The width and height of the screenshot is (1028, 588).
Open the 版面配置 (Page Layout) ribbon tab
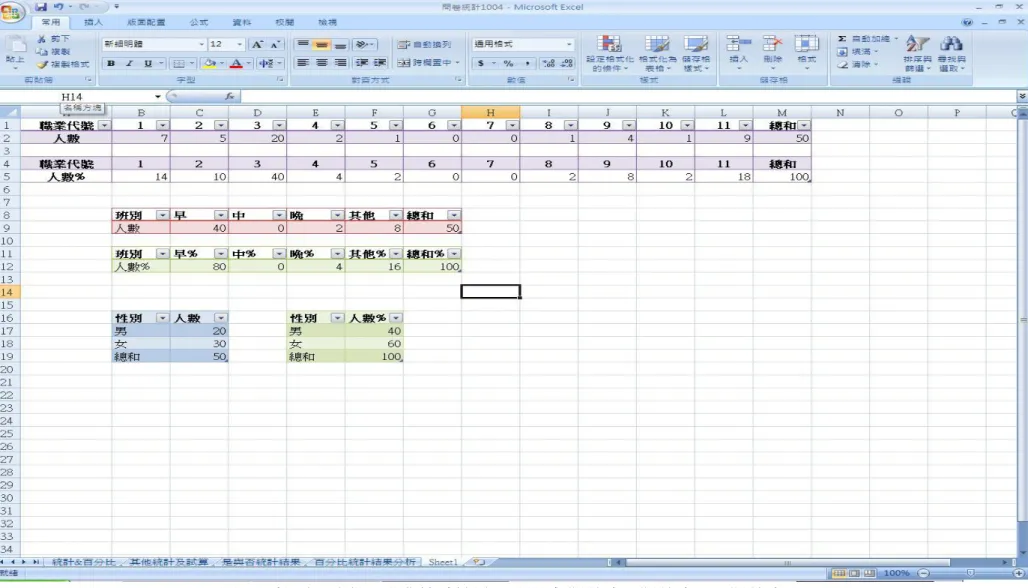click(x=146, y=22)
